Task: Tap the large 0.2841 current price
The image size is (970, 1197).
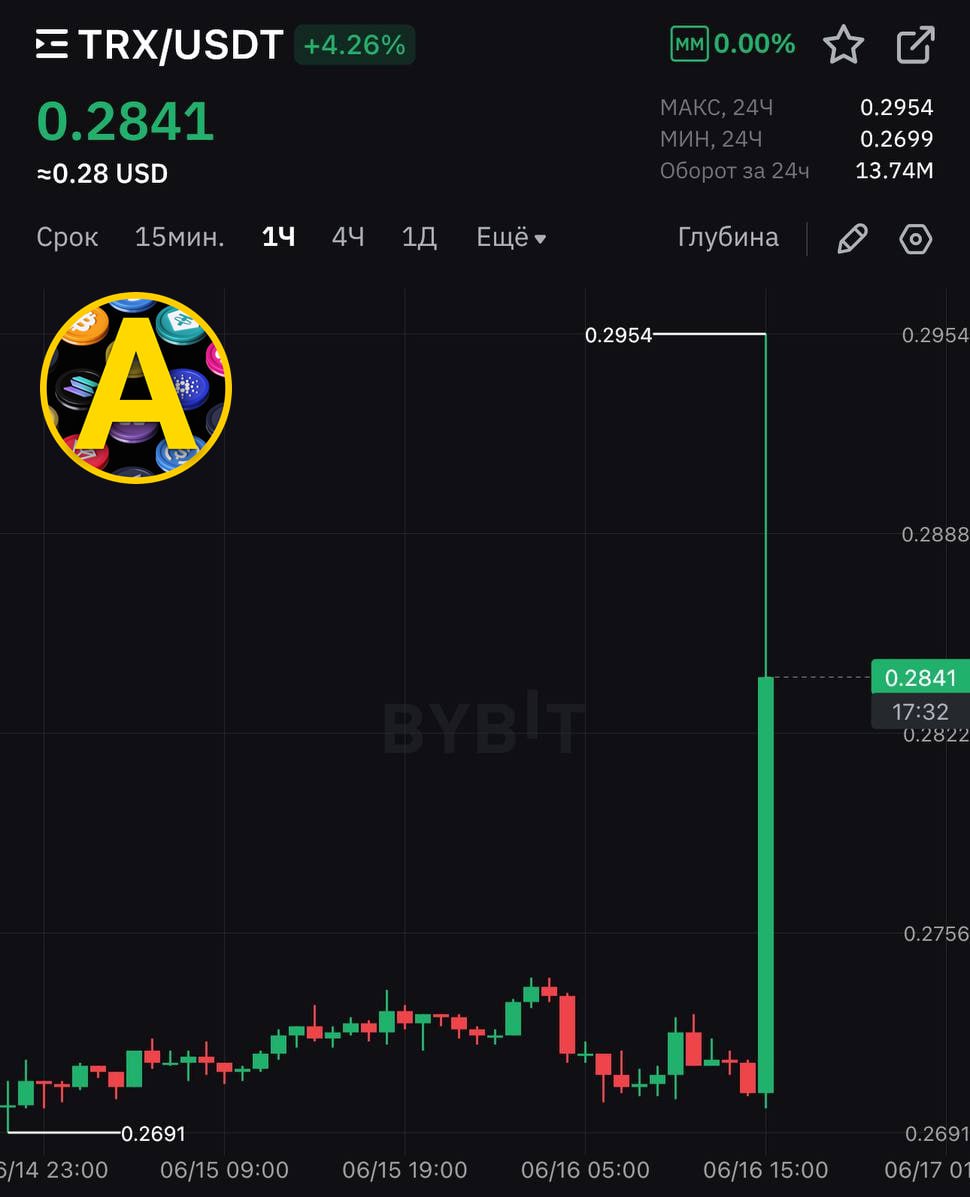Action: pos(126,121)
